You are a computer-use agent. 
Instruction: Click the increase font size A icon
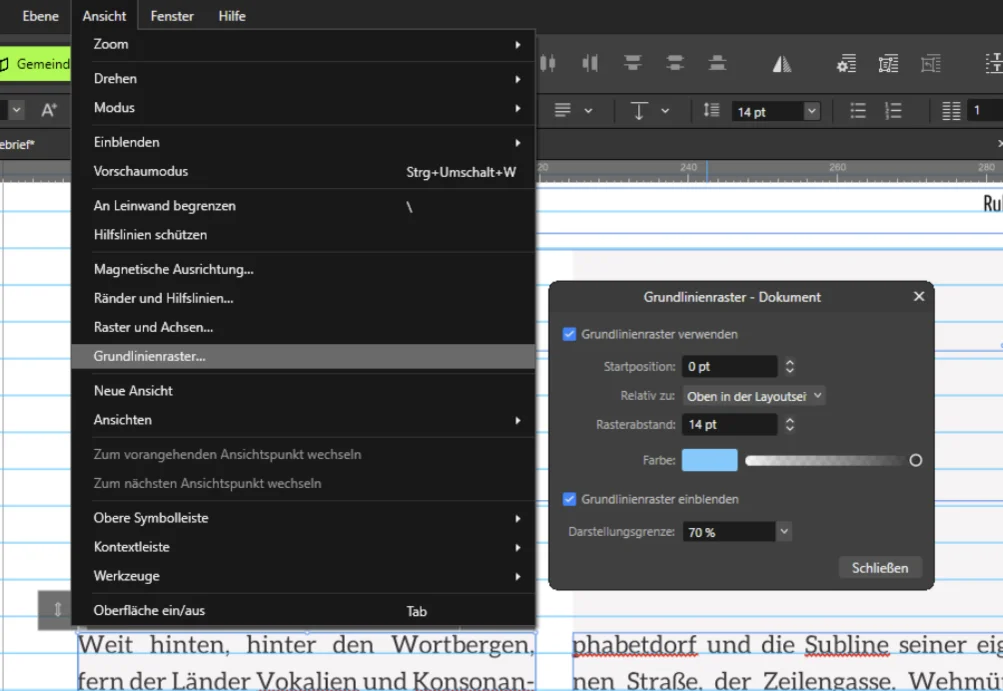coord(49,110)
